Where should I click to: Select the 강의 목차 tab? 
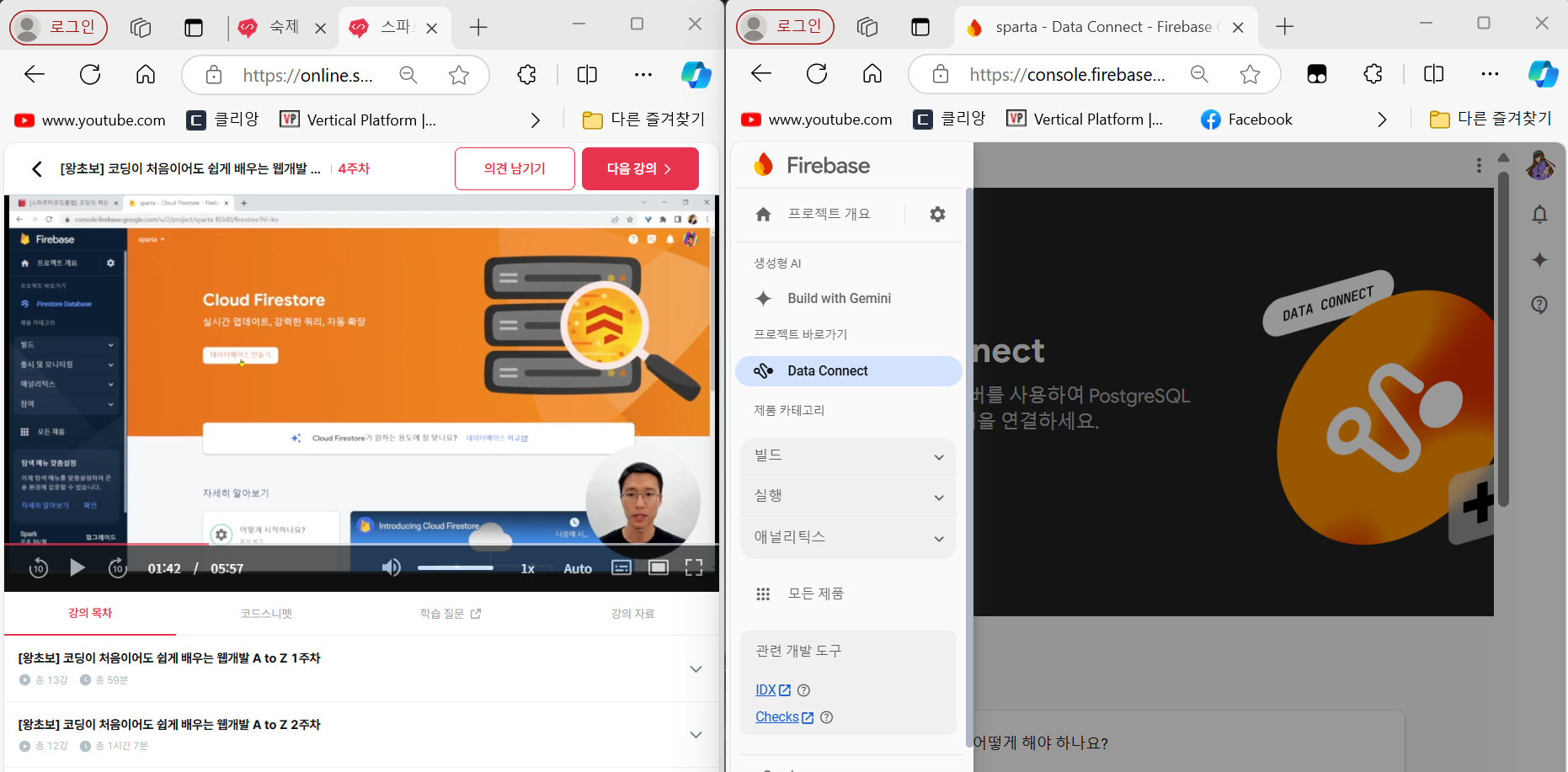coord(90,613)
